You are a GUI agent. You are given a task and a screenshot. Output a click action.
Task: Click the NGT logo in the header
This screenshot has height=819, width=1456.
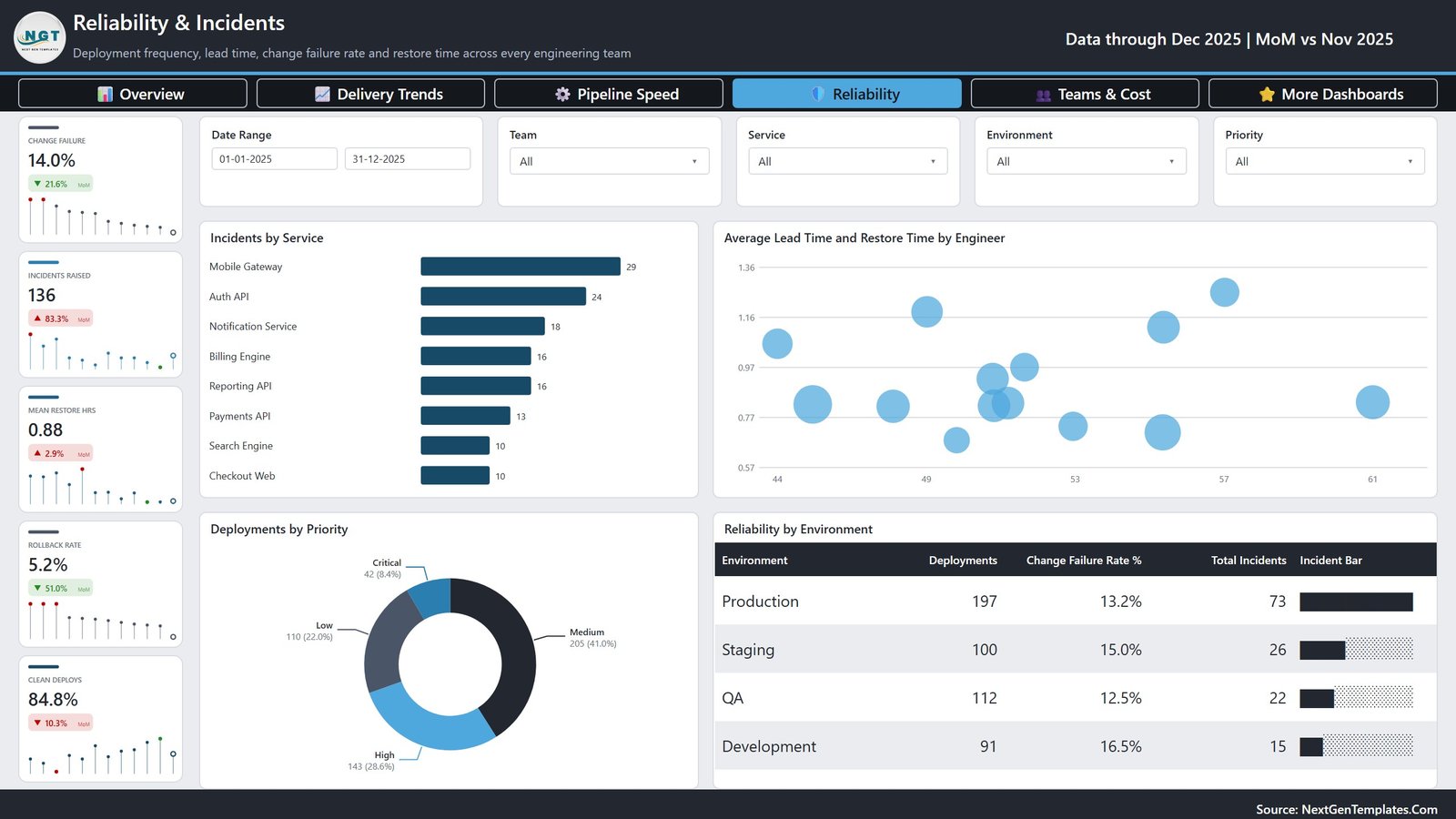point(39,37)
